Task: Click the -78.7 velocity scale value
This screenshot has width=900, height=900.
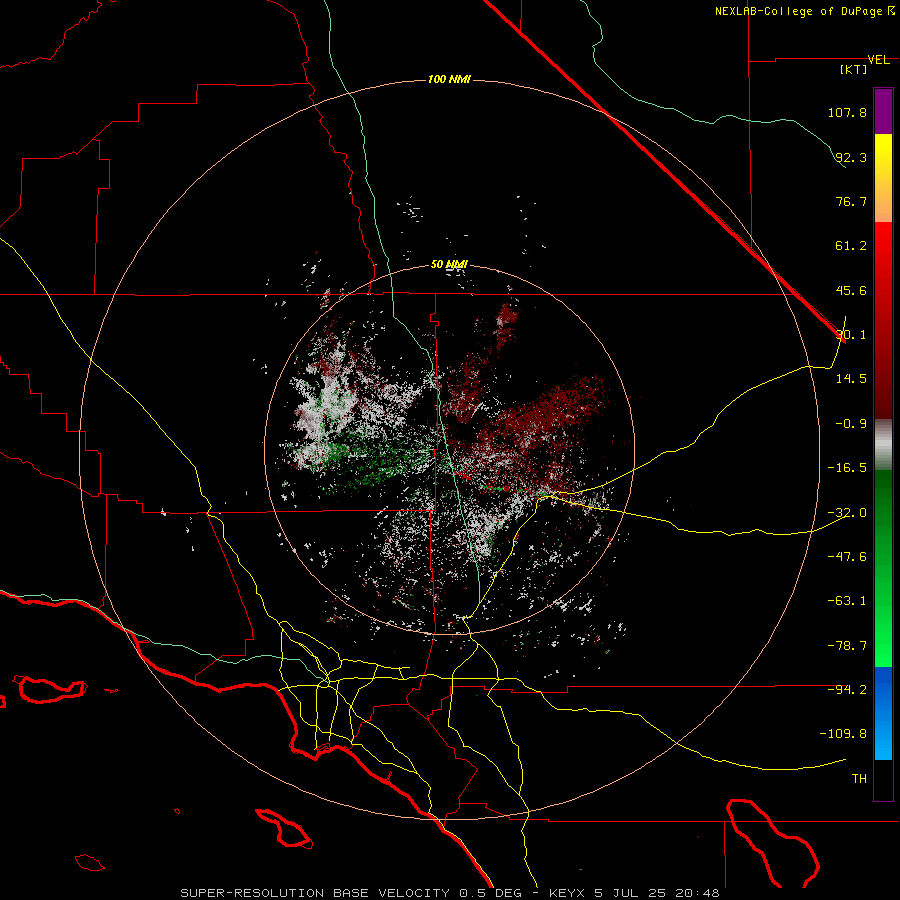Action: pyautogui.click(x=847, y=646)
